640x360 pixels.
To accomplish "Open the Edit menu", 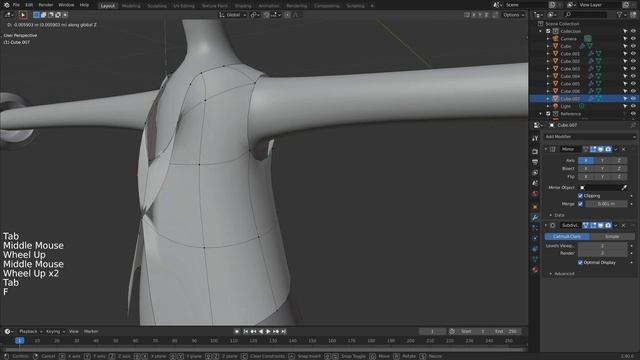I will 29,5.
